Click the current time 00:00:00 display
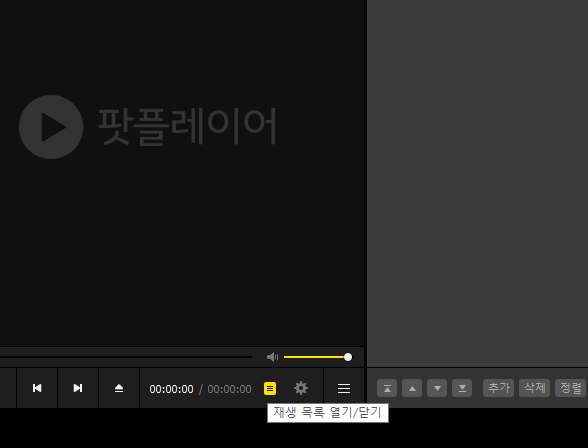 point(171,389)
